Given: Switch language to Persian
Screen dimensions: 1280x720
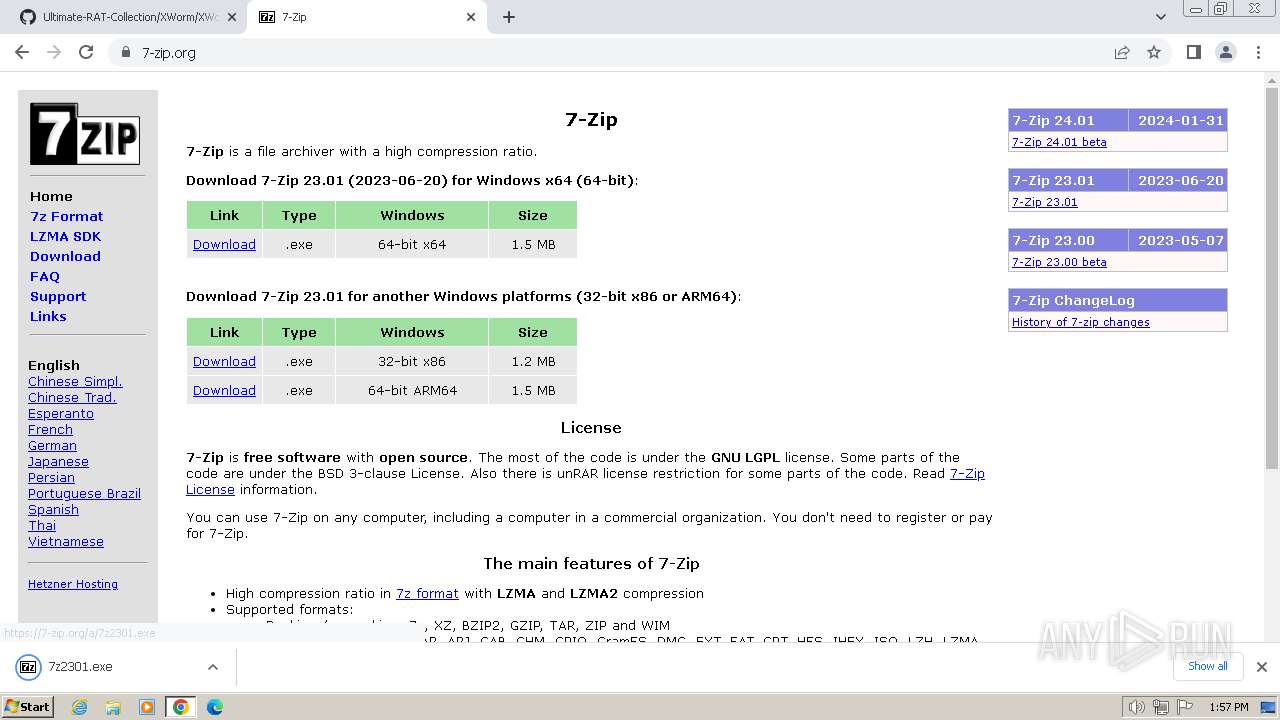Looking at the screenshot, I should coord(51,477).
